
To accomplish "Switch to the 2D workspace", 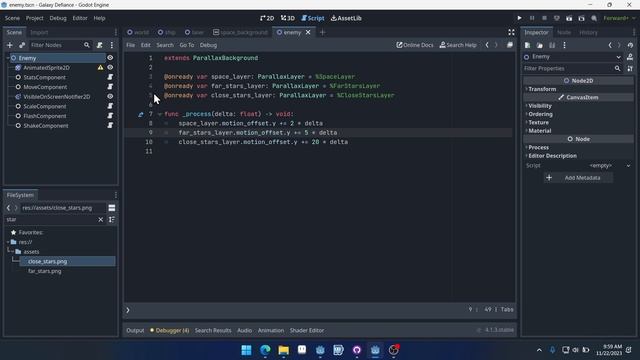I will (267, 18).
